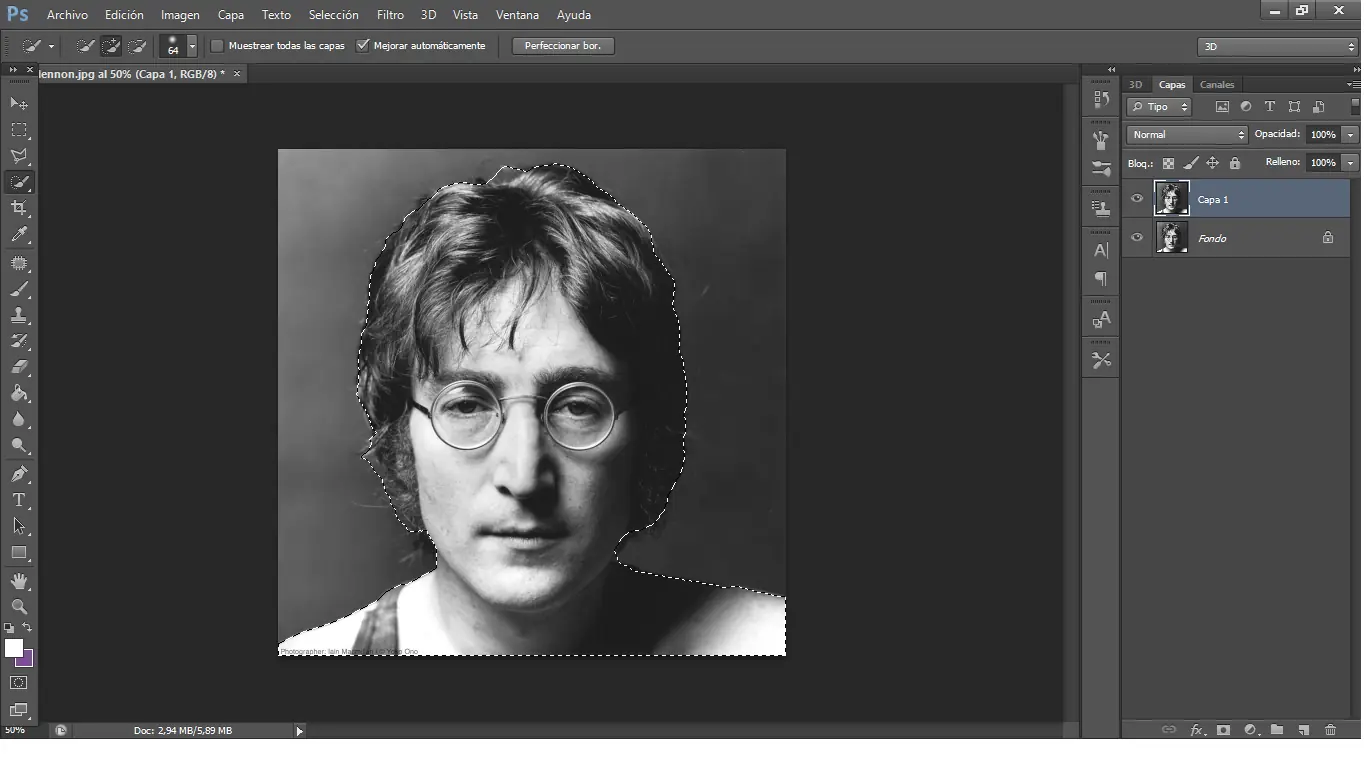Image resolution: width=1366 pixels, height=768 pixels.
Task: Create a new layer from Layers panel
Action: pyautogui.click(x=1303, y=731)
